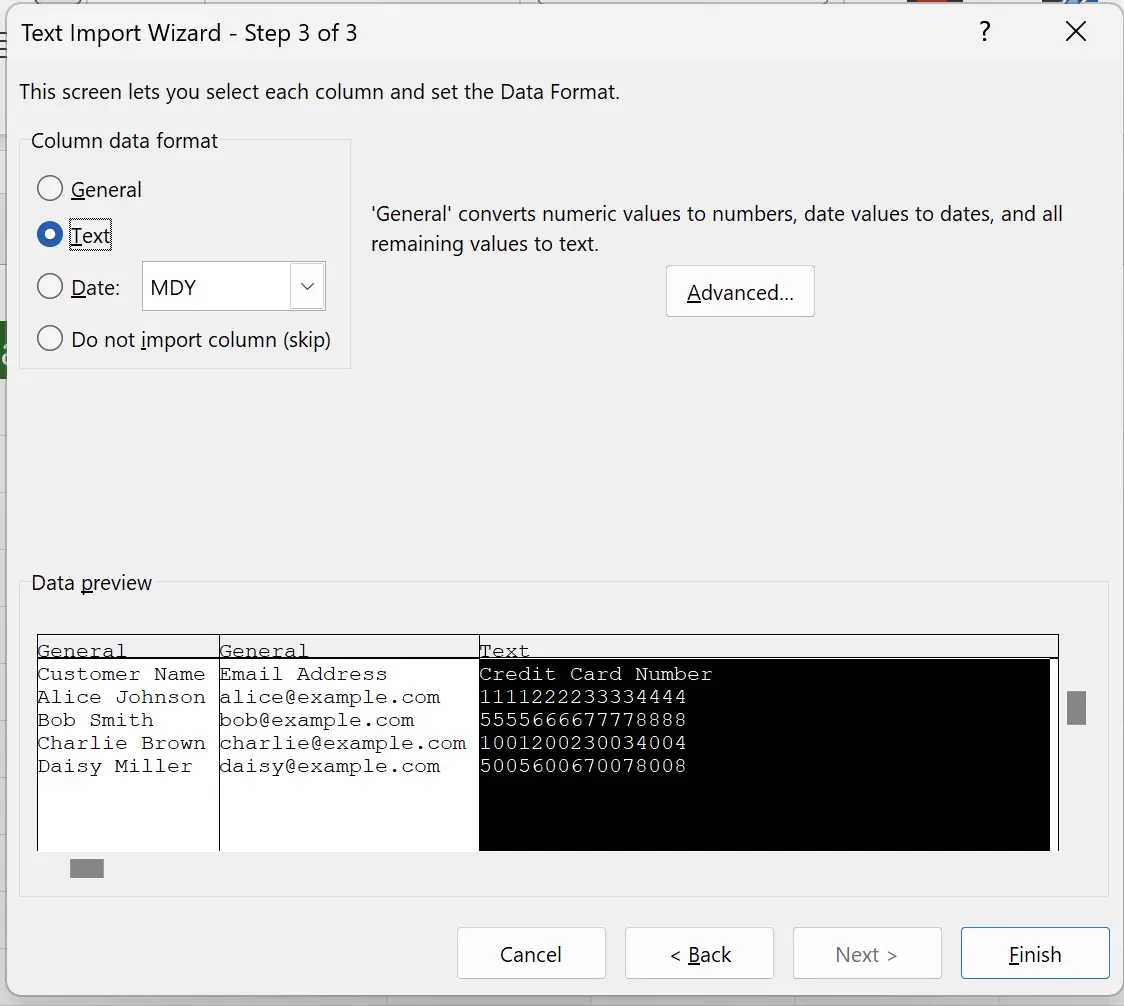The height and width of the screenshot is (1006, 1124).
Task: Close the wizard with the X
Action: pos(1075,31)
